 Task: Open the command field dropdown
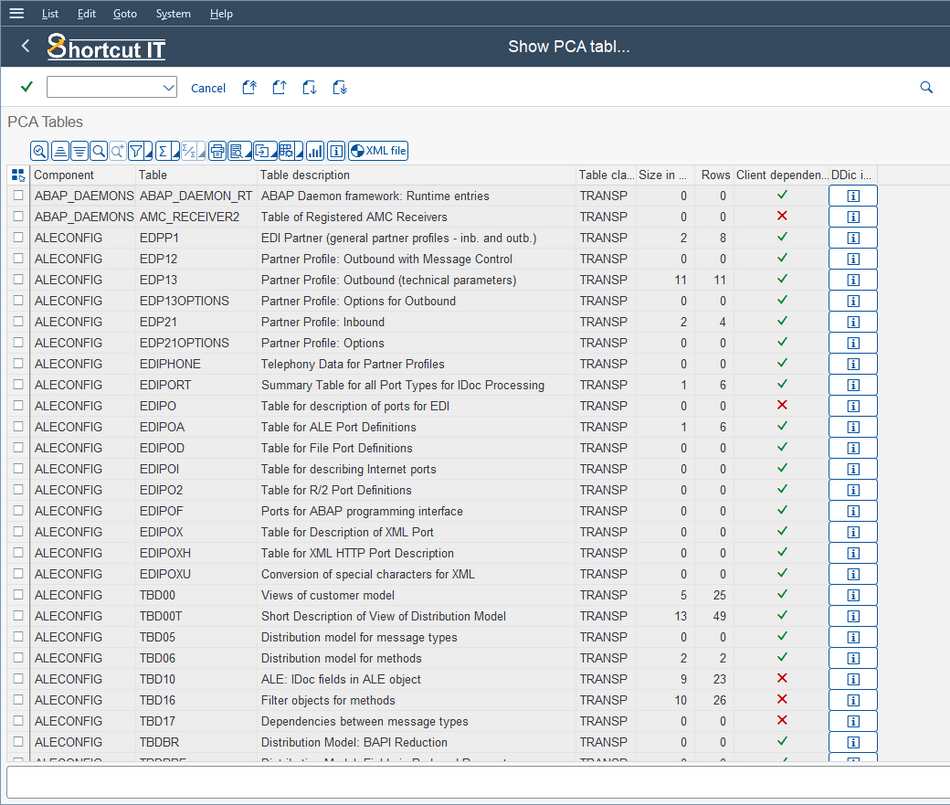[x=170, y=87]
